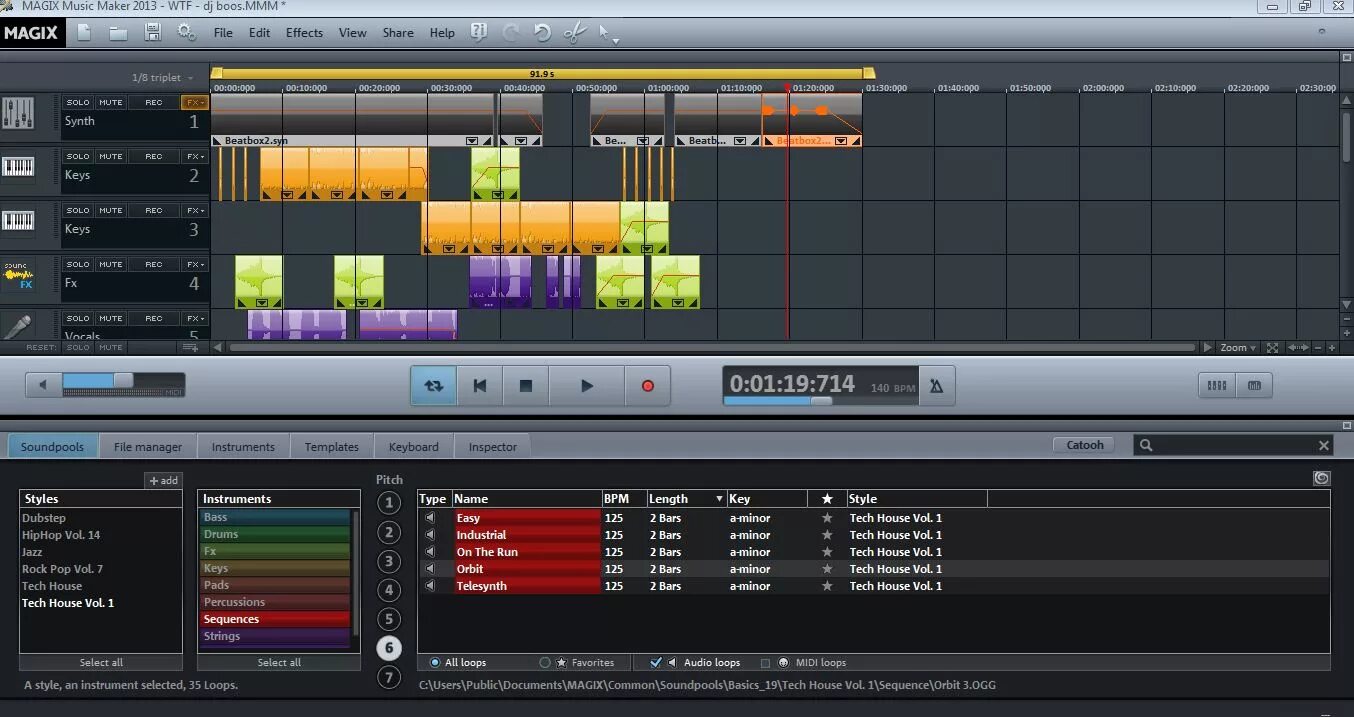The image size is (1354, 717).
Task: Click the microphone icon on Vocals track
Action: (18, 326)
